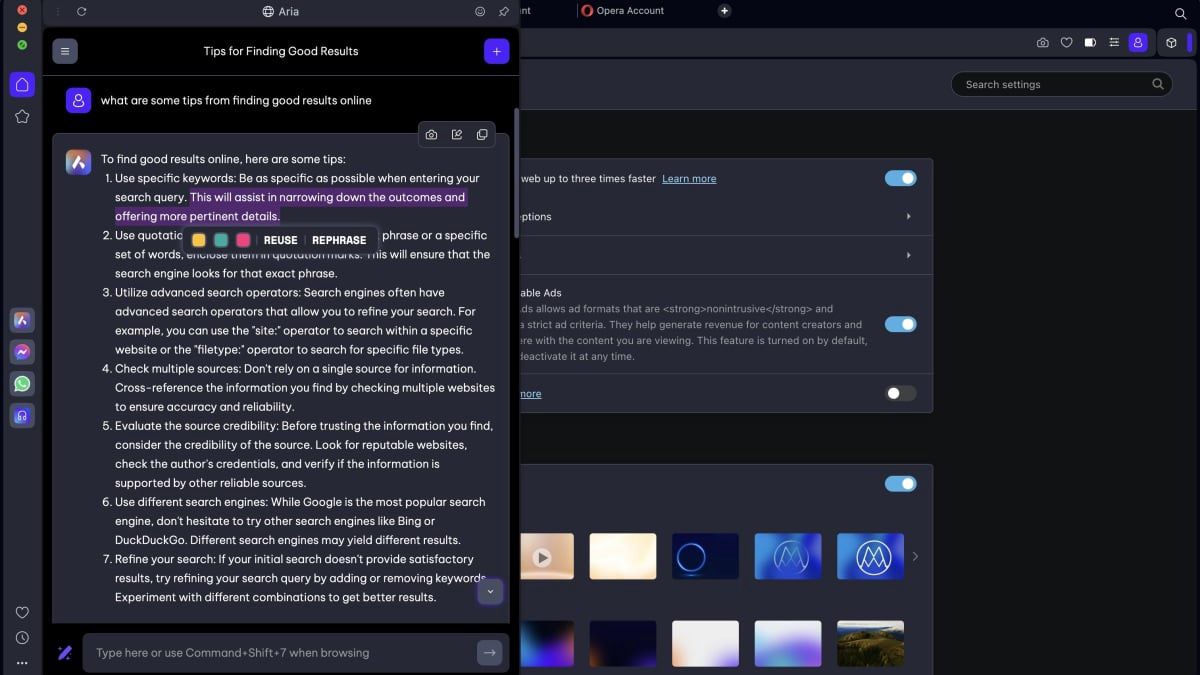Disable the three-times-faster browsing toggle
Image resolution: width=1200 pixels, height=675 pixels.
pyautogui.click(x=900, y=178)
